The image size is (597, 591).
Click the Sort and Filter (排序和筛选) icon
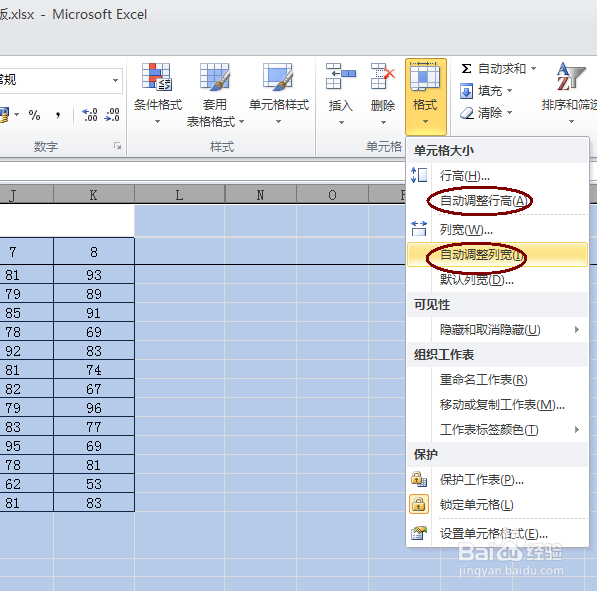click(571, 77)
